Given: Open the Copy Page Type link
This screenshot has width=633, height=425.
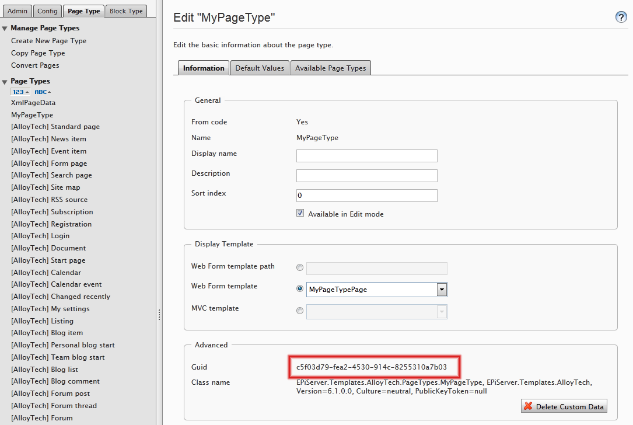Looking at the screenshot, I should coord(38,53).
